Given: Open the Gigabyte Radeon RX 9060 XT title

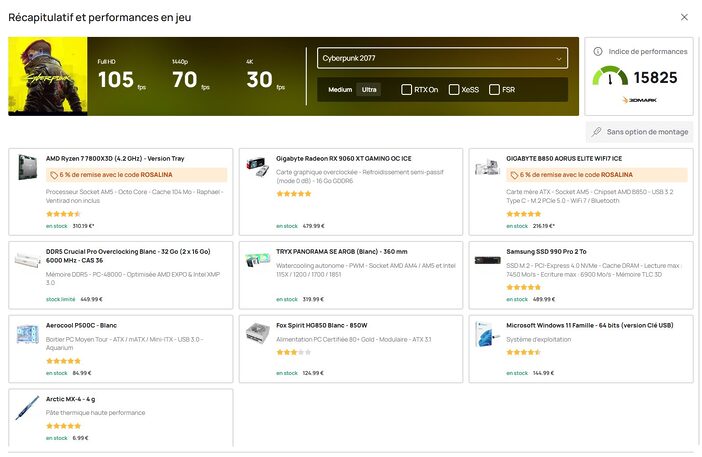Looking at the screenshot, I should [344, 158].
